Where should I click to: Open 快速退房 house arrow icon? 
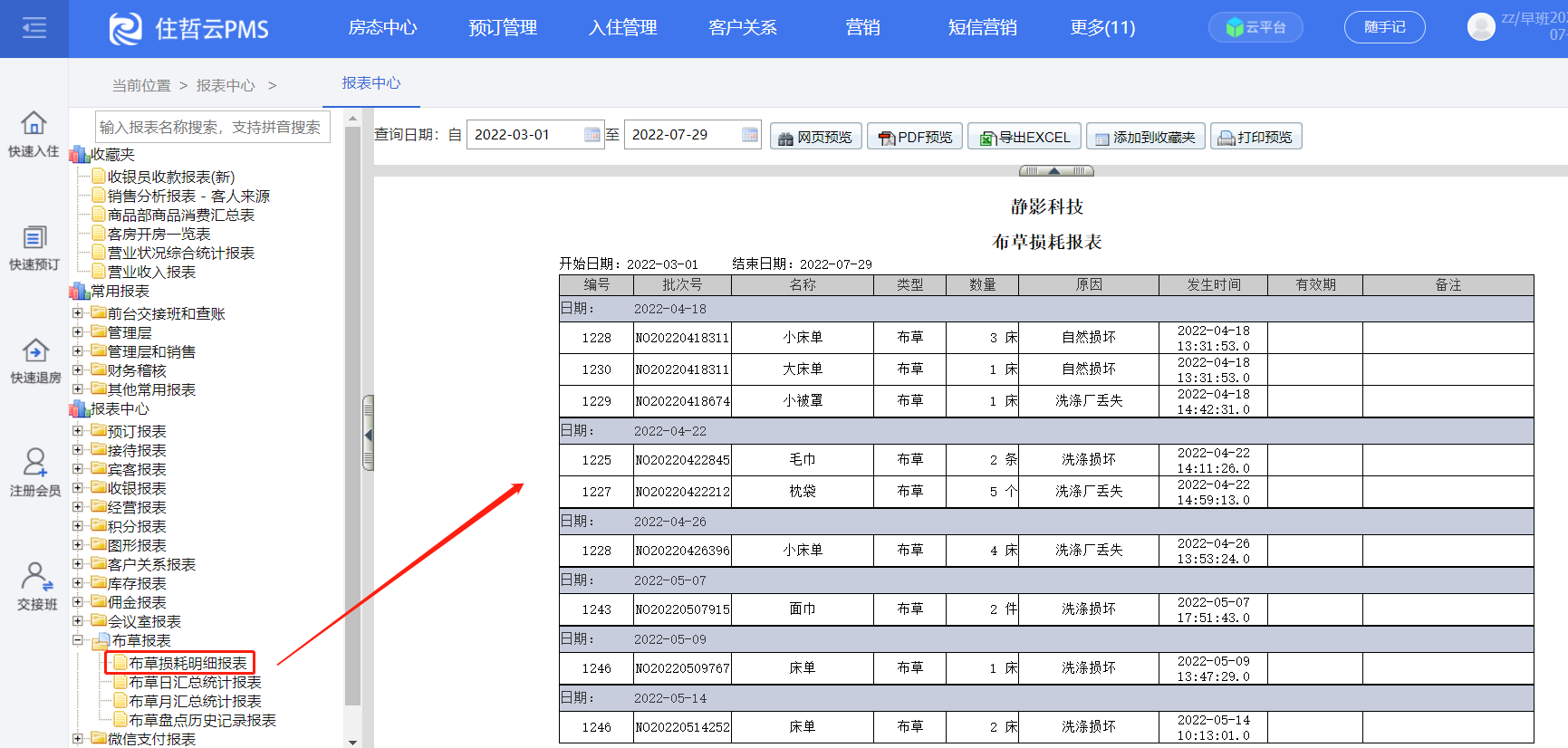point(34,350)
